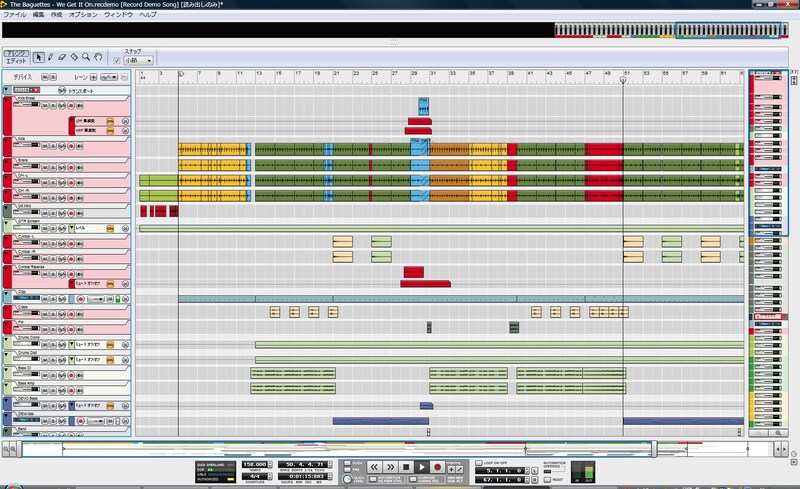Click automation icon on transport track
This screenshot has height=489, width=800.
click(62, 90)
